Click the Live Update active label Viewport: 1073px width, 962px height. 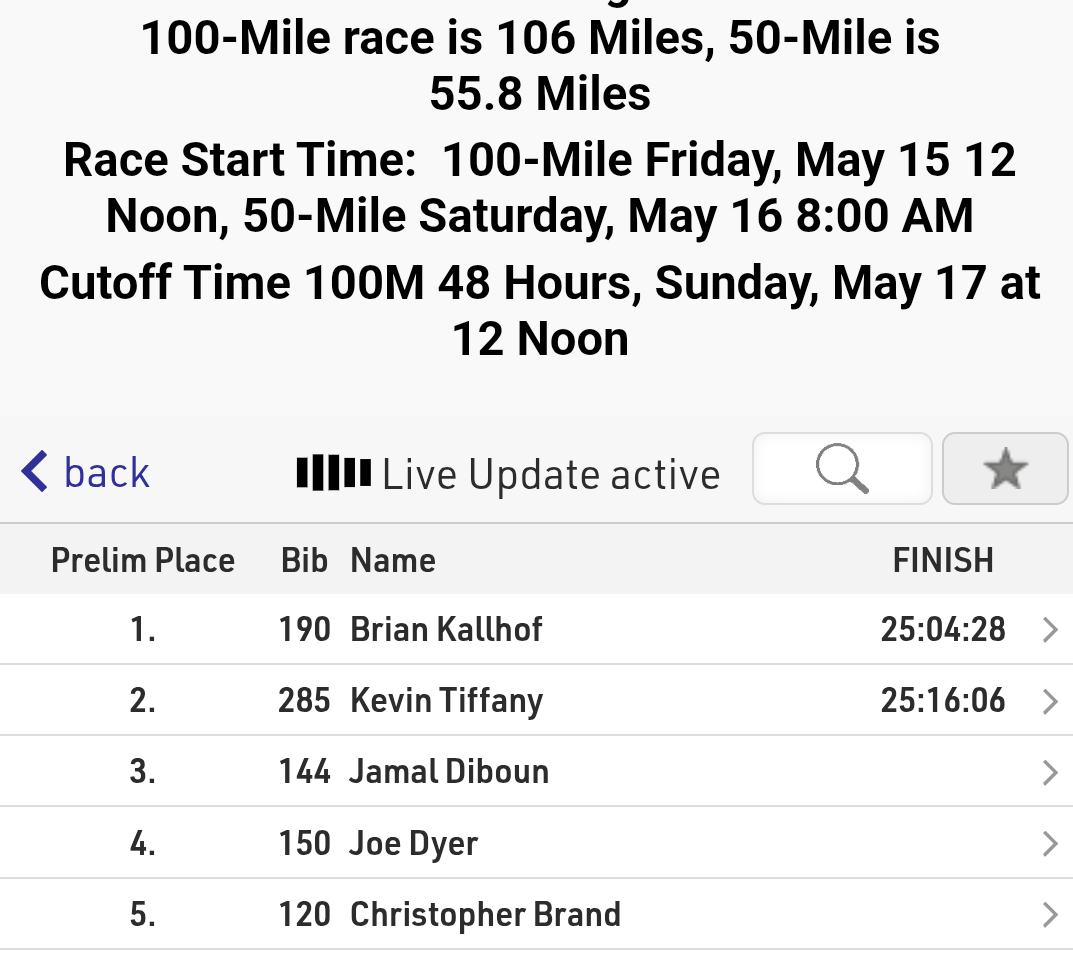coord(551,474)
